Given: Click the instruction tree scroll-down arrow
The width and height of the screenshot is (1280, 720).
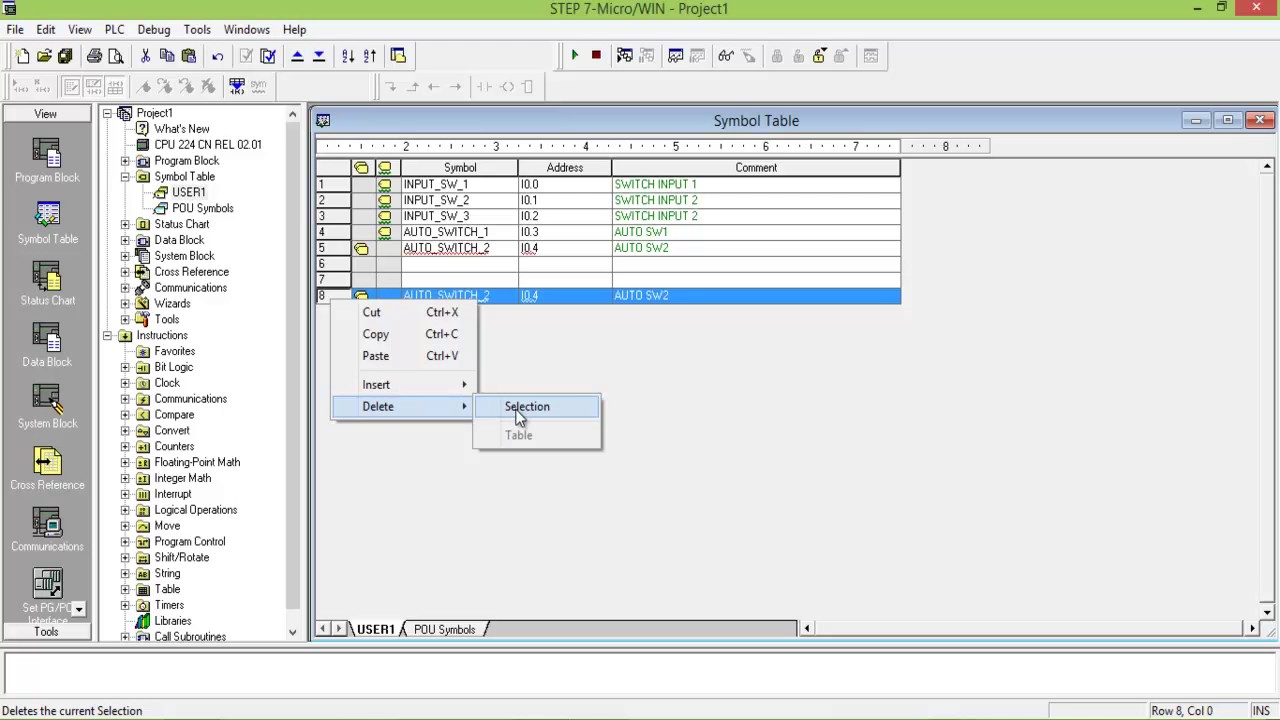Looking at the screenshot, I should pyautogui.click(x=292, y=632).
